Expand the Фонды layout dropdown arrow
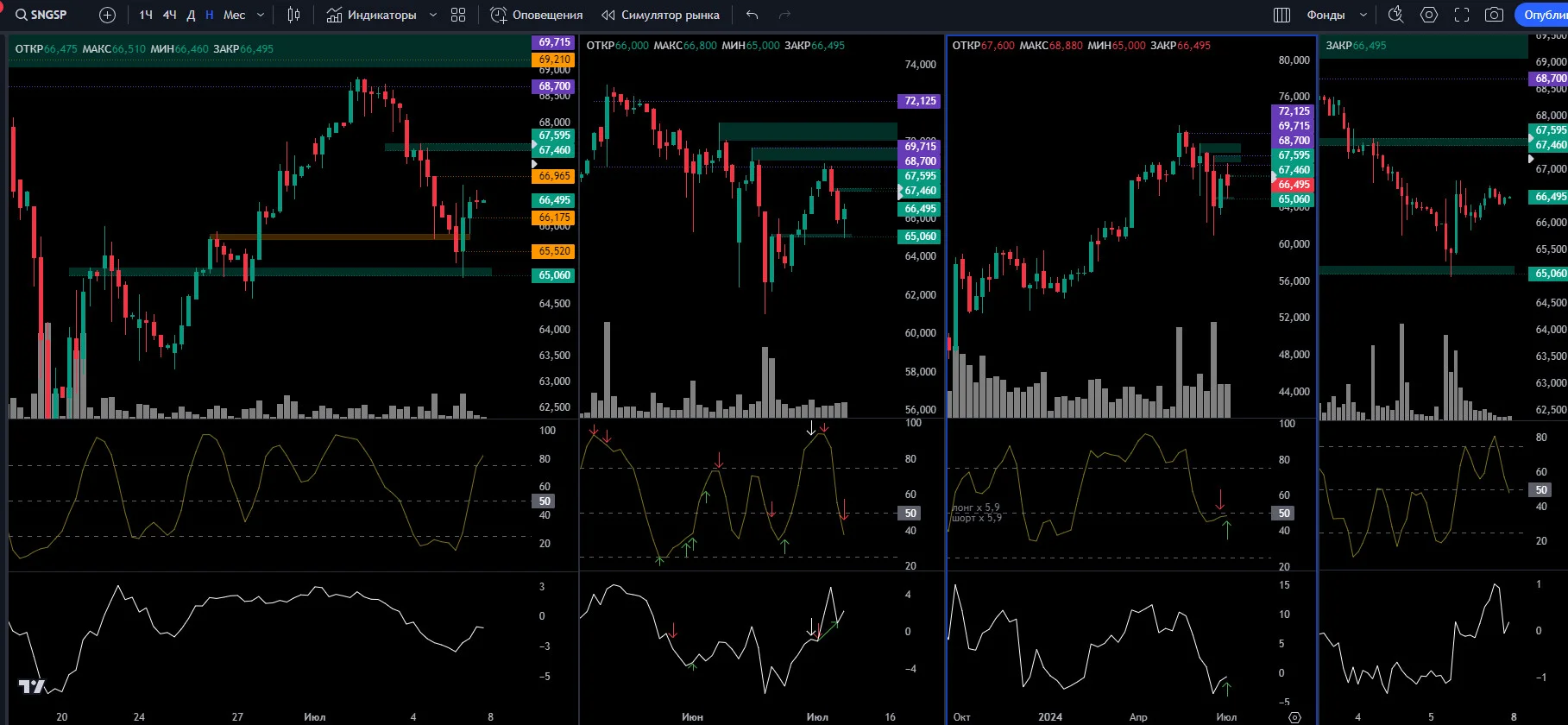Image resolution: width=1568 pixels, height=725 pixels. tap(1363, 15)
